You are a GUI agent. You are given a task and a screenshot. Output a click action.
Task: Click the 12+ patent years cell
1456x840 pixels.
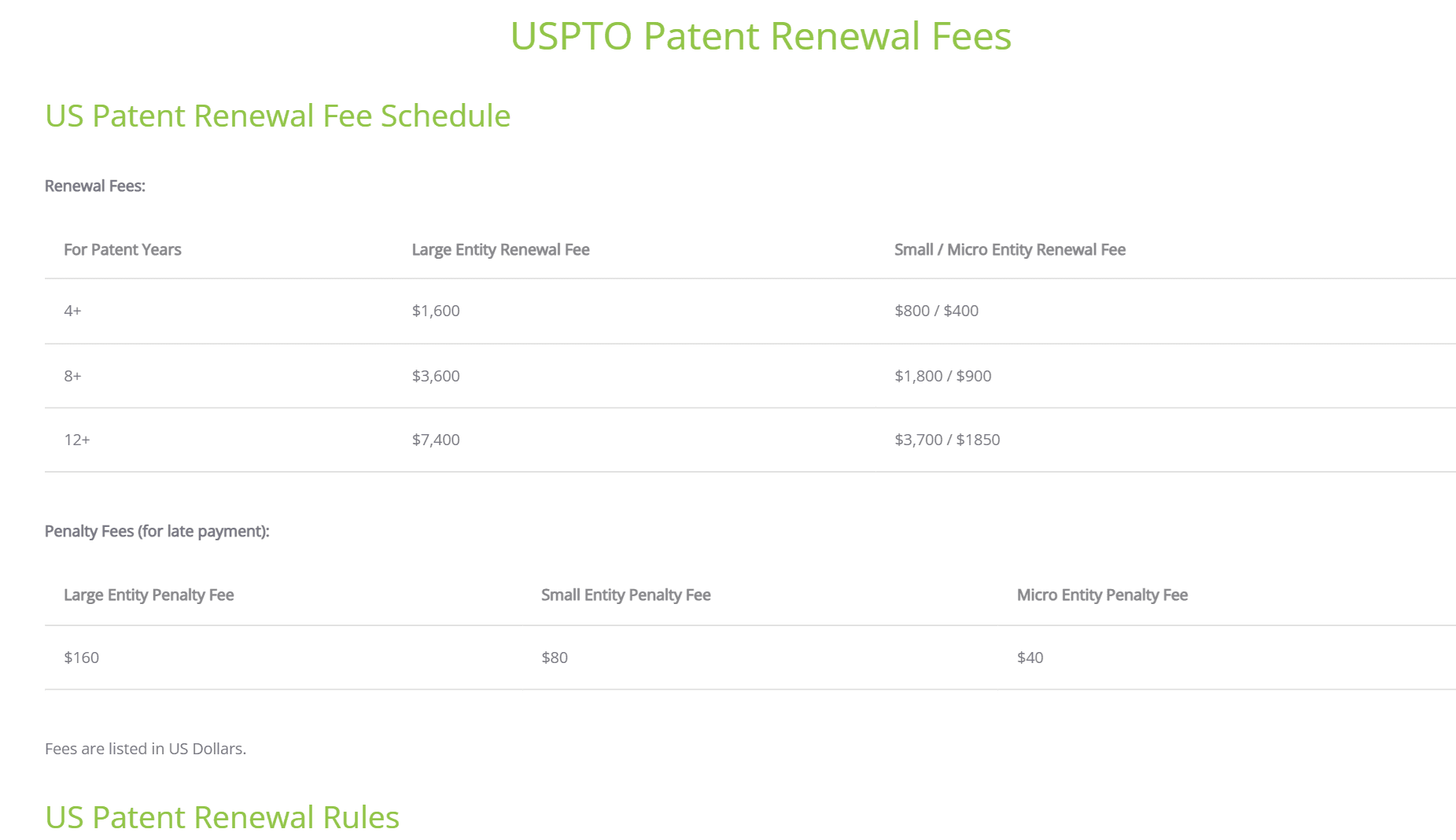(x=77, y=440)
